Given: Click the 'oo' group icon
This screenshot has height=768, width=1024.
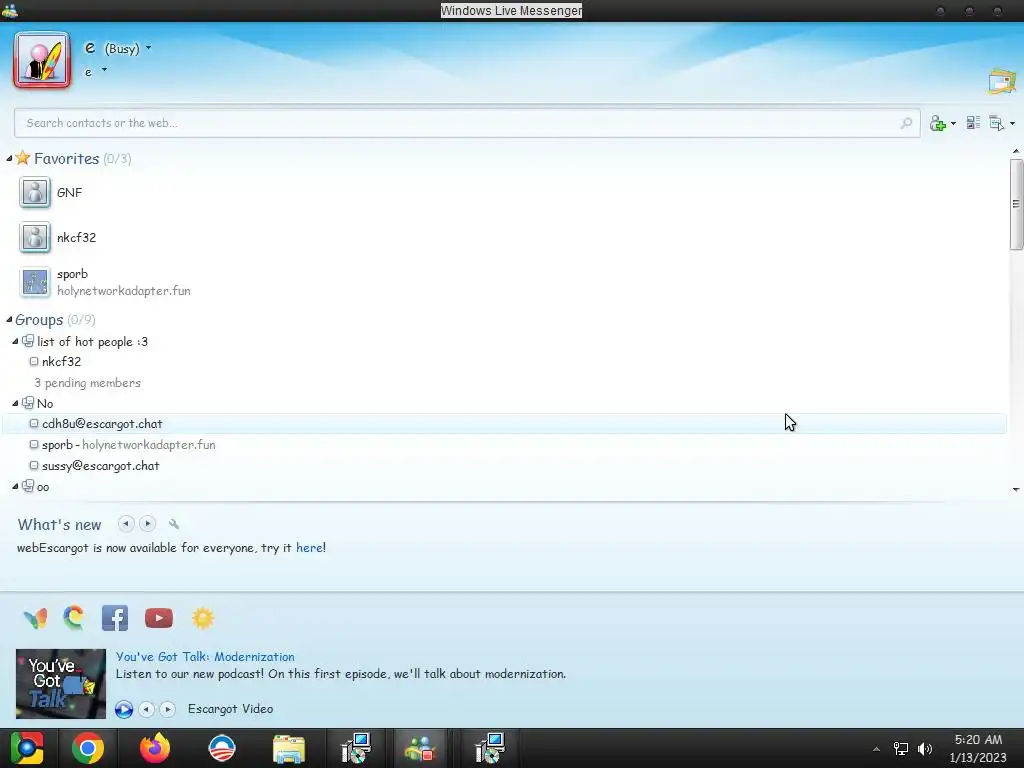Looking at the screenshot, I should pos(27,486).
